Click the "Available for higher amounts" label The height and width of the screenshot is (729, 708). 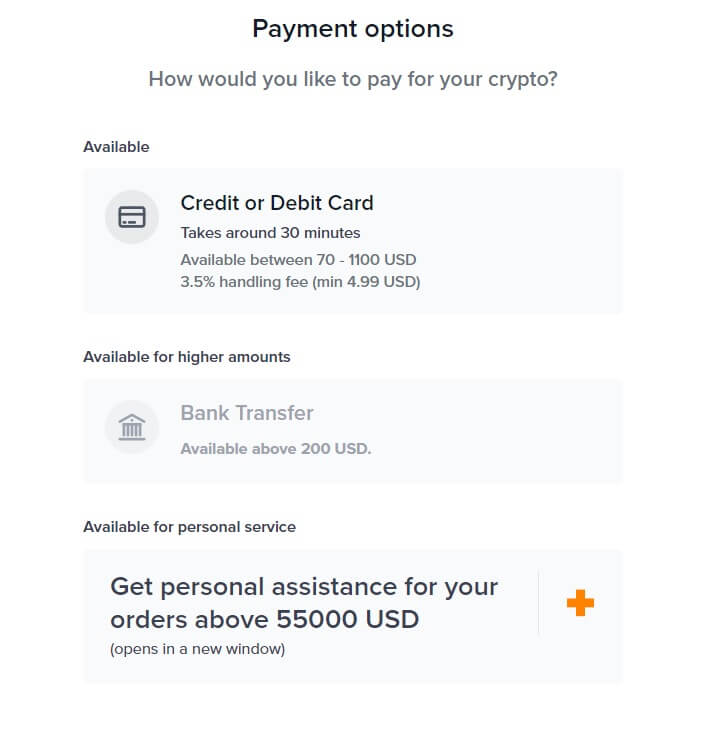point(187,357)
